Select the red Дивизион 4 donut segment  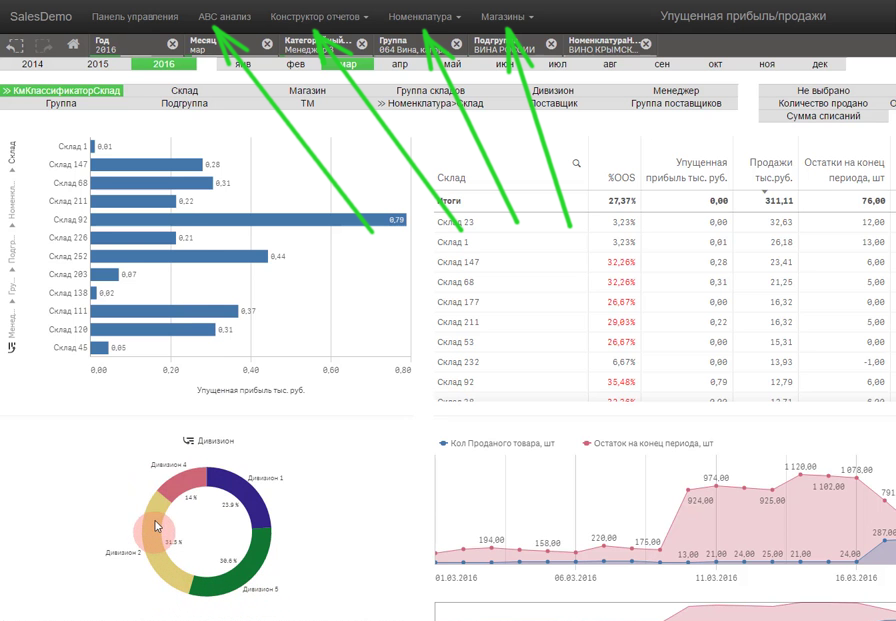click(180, 482)
